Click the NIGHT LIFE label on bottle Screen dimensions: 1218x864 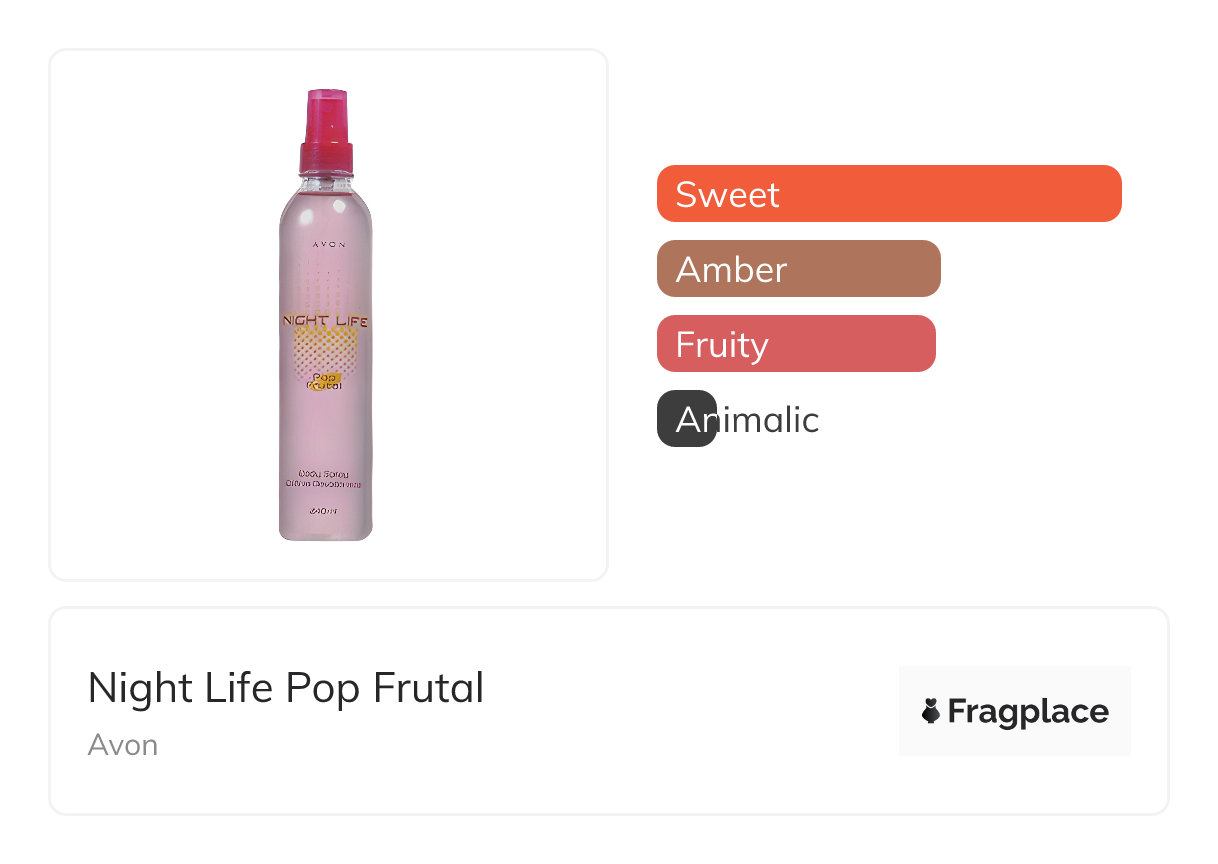[x=326, y=321]
